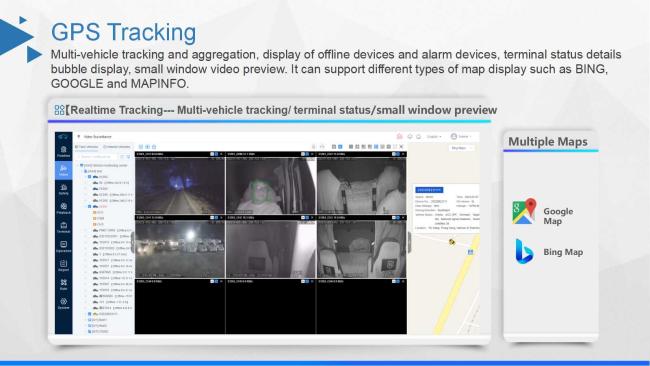Select the face-detection driver camera feed
The height and width of the screenshot is (366, 650).
(270, 183)
